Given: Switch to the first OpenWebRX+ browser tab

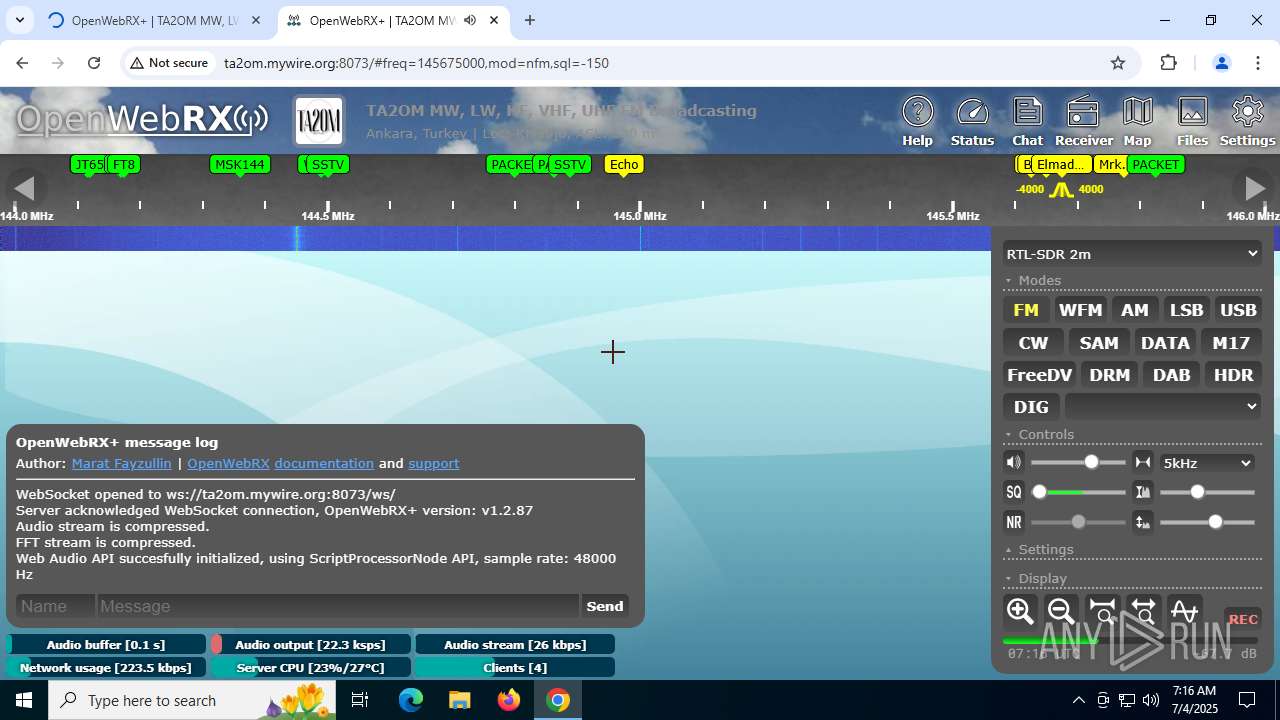Looking at the screenshot, I should click(153, 20).
